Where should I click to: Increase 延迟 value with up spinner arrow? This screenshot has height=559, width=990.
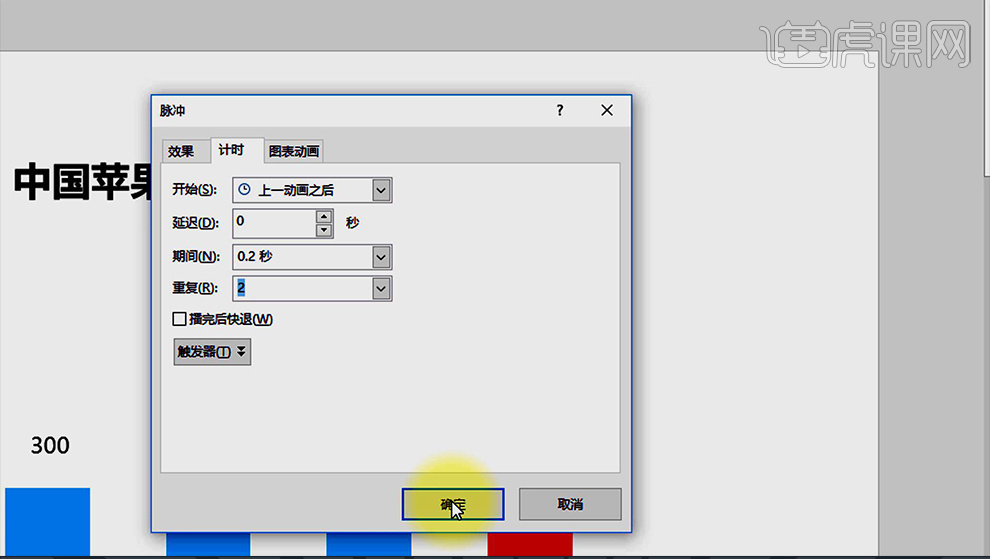click(x=323, y=216)
